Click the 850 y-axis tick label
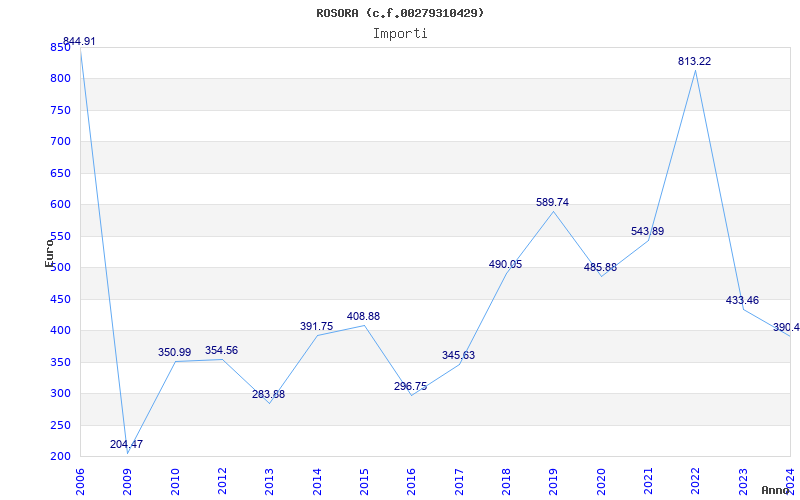 point(60,47)
